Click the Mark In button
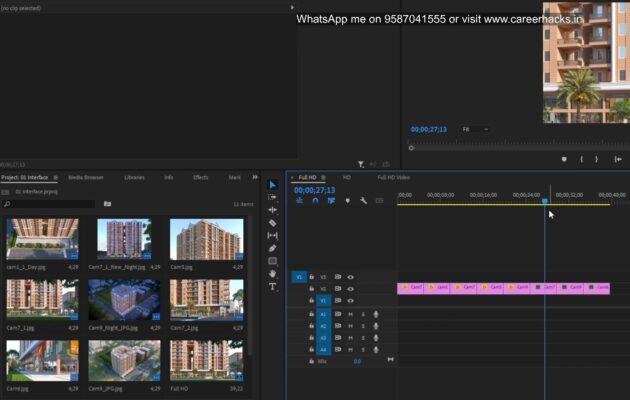Screen dimensions: 630x400 tap(581, 158)
